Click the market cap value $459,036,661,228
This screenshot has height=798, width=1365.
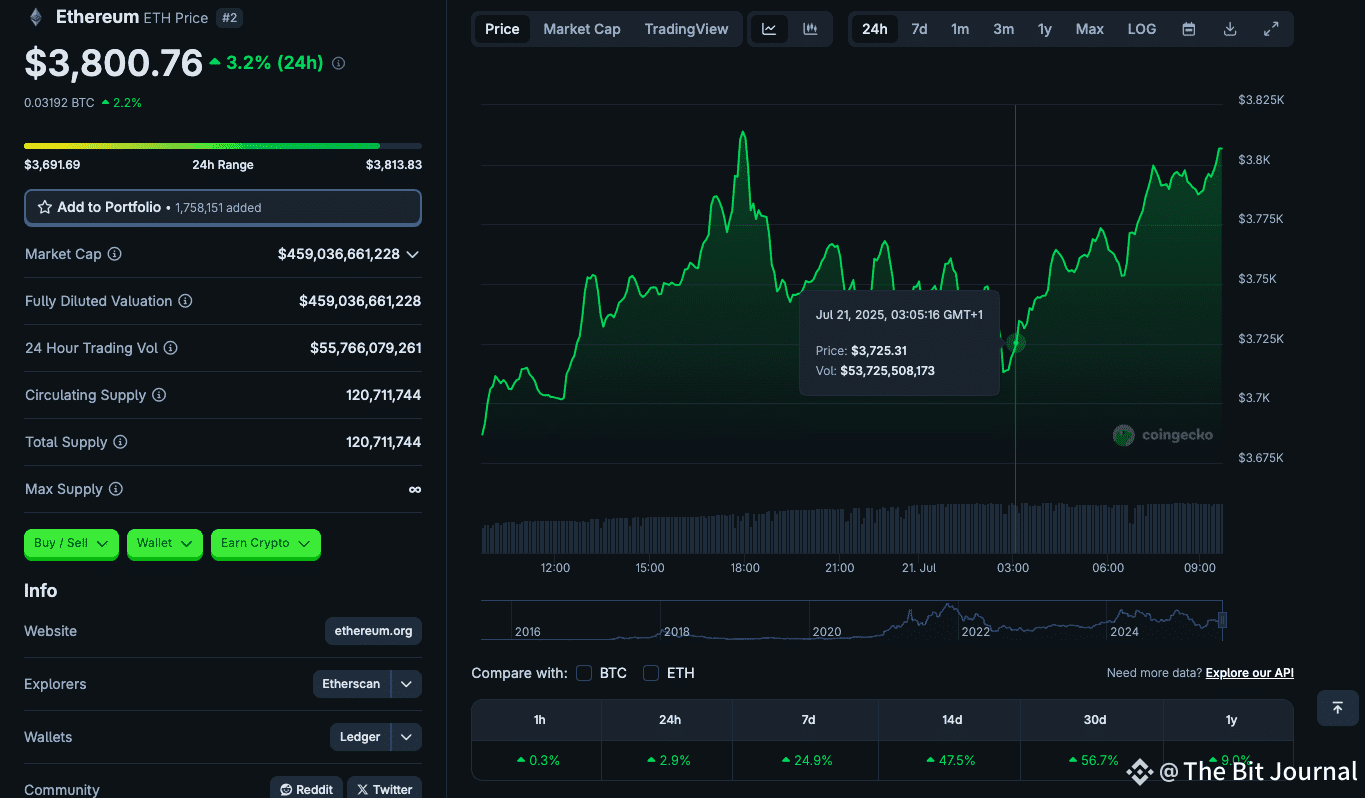click(x=339, y=254)
